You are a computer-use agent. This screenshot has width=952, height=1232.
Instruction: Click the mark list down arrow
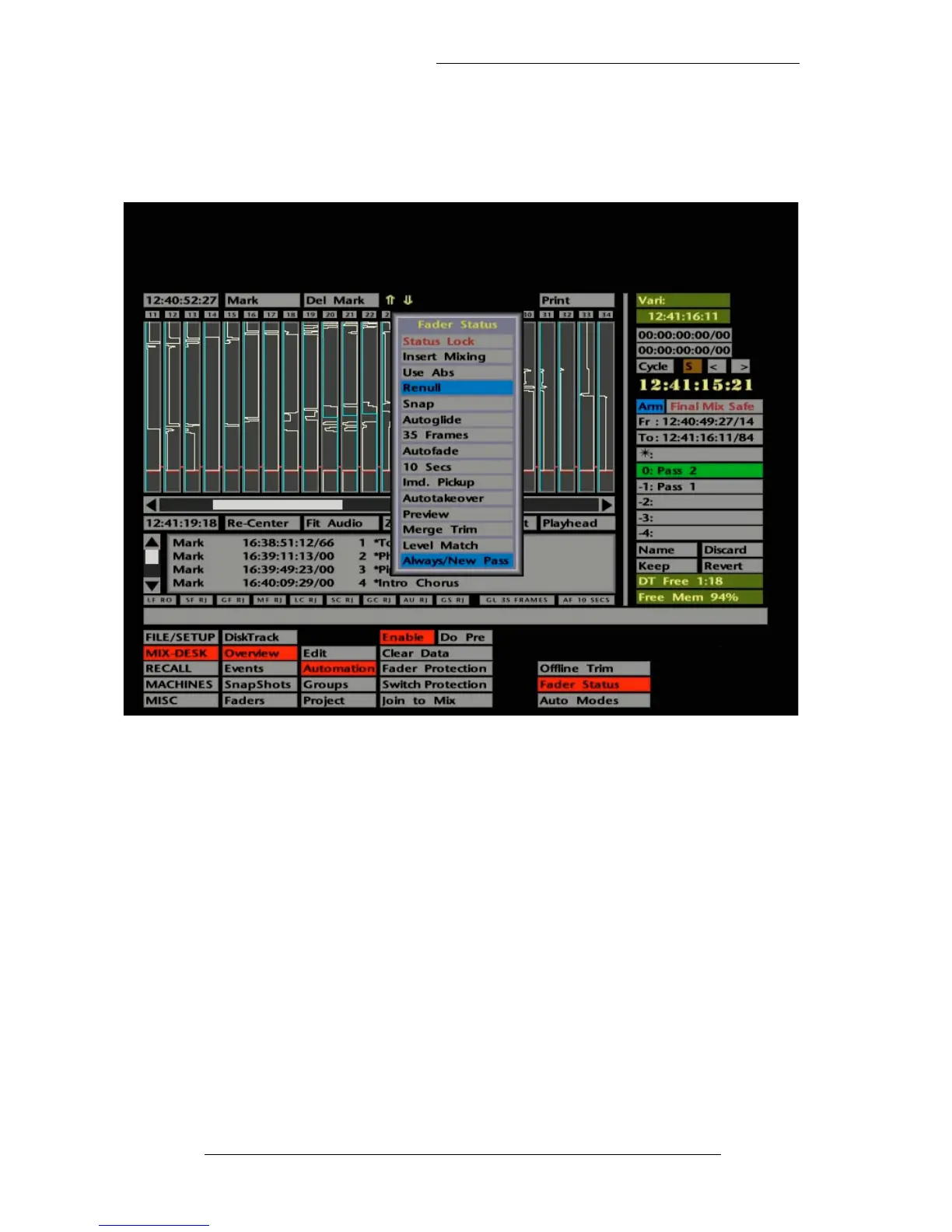point(152,585)
